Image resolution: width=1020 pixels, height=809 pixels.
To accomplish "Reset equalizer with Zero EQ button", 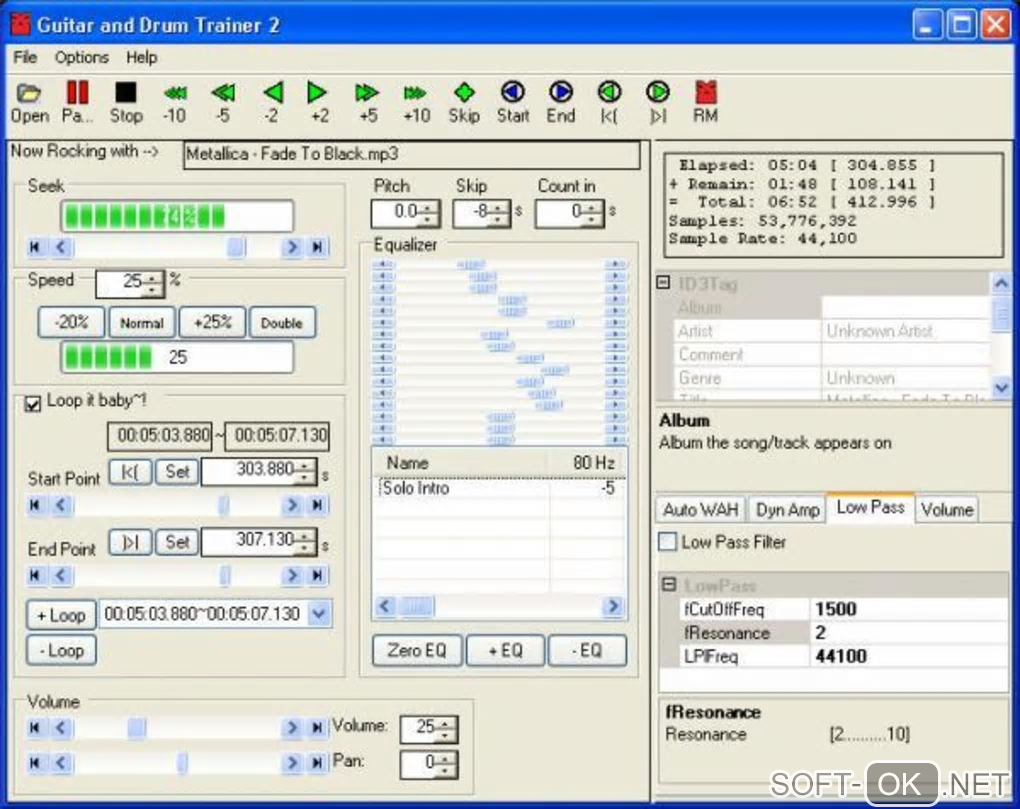I will pos(417,650).
